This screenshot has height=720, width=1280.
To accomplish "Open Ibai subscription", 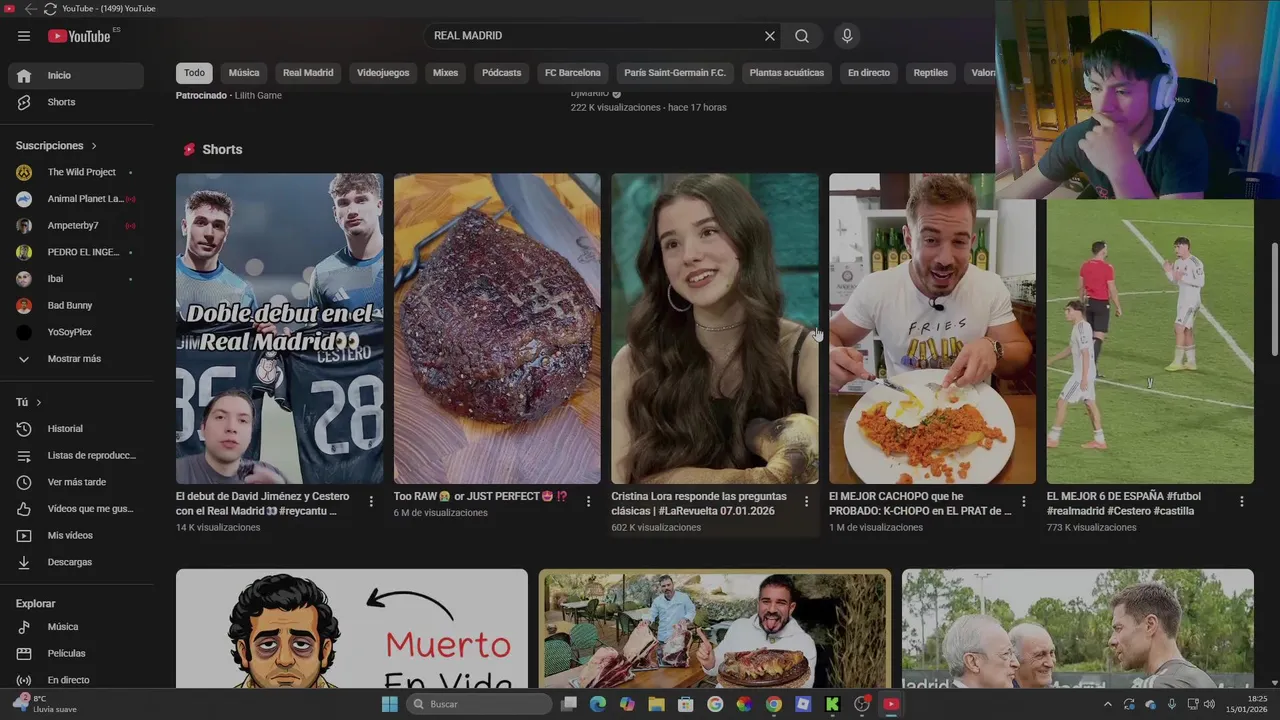I will 76,279.
